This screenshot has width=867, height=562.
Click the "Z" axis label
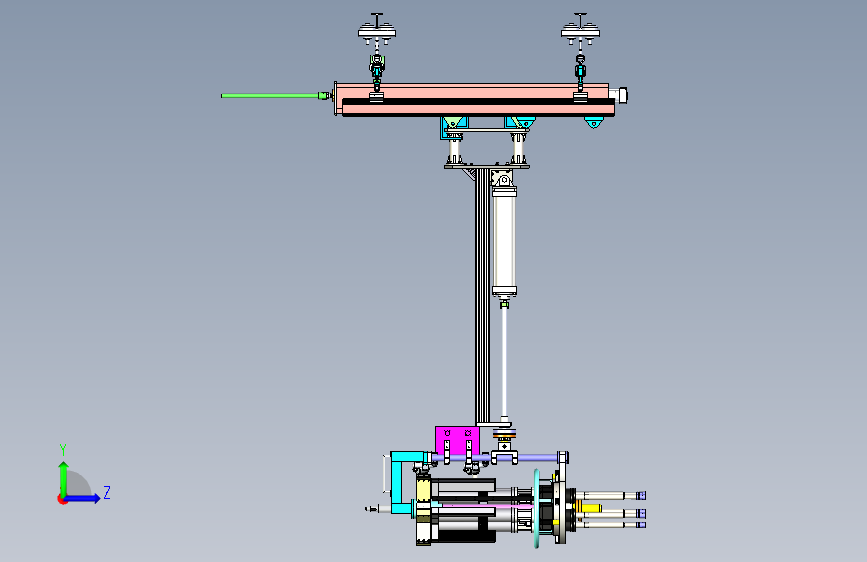tap(107, 492)
